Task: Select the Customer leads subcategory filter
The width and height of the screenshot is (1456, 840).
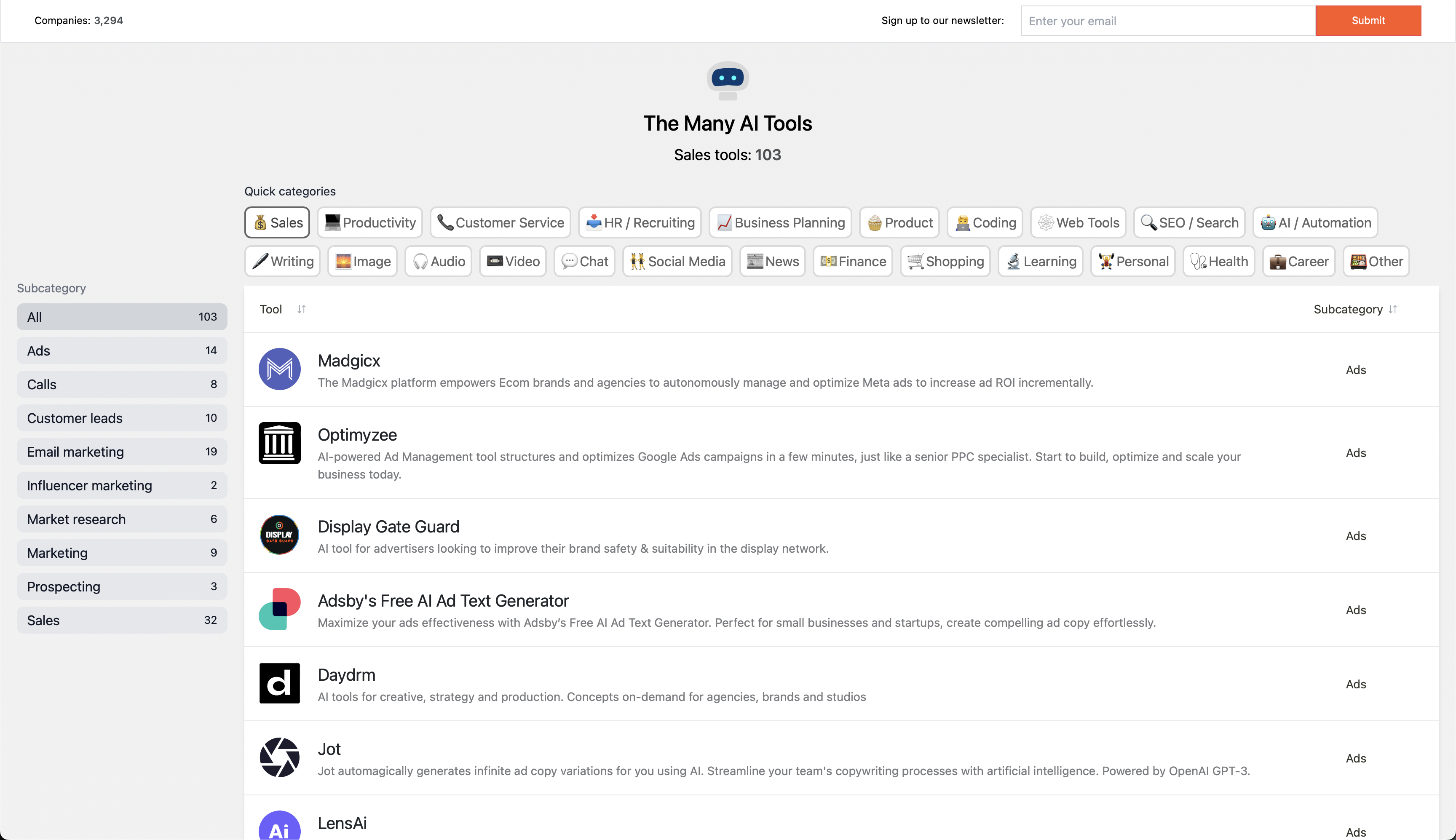Action: coord(122,418)
